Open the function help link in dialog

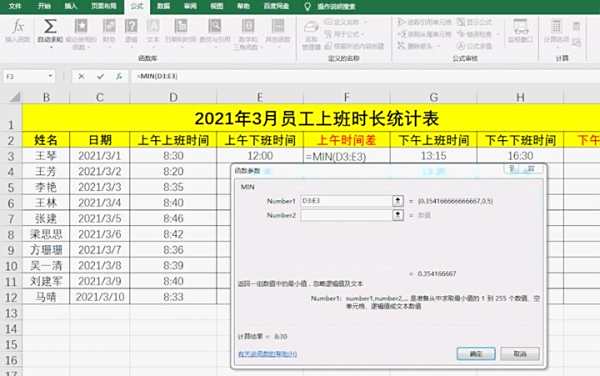click(x=267, y=354)
